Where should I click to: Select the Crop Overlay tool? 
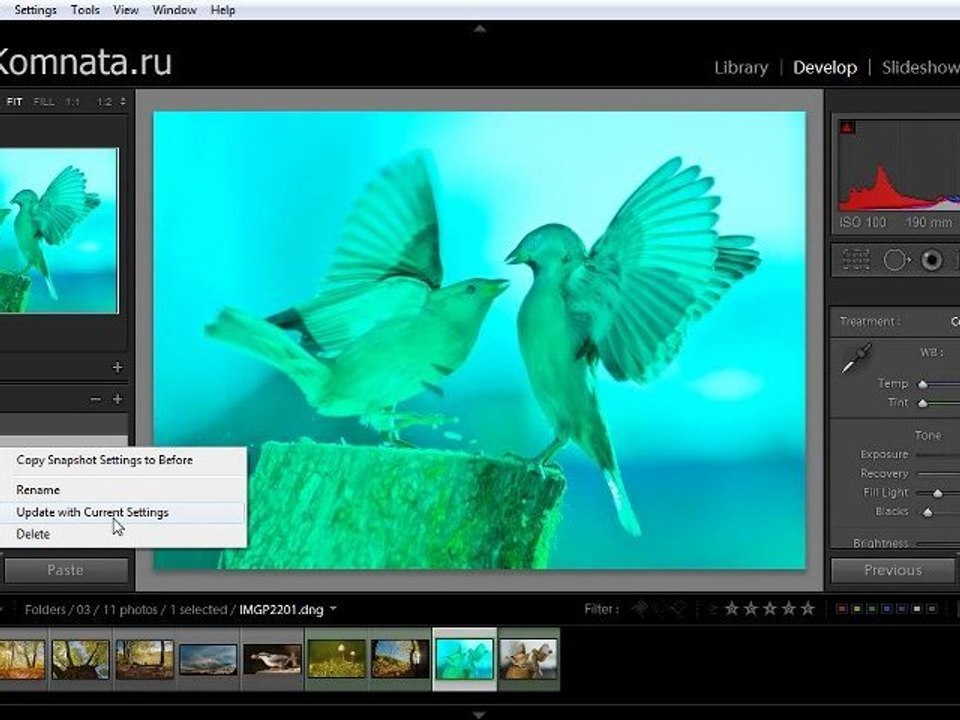pos(855,260)
